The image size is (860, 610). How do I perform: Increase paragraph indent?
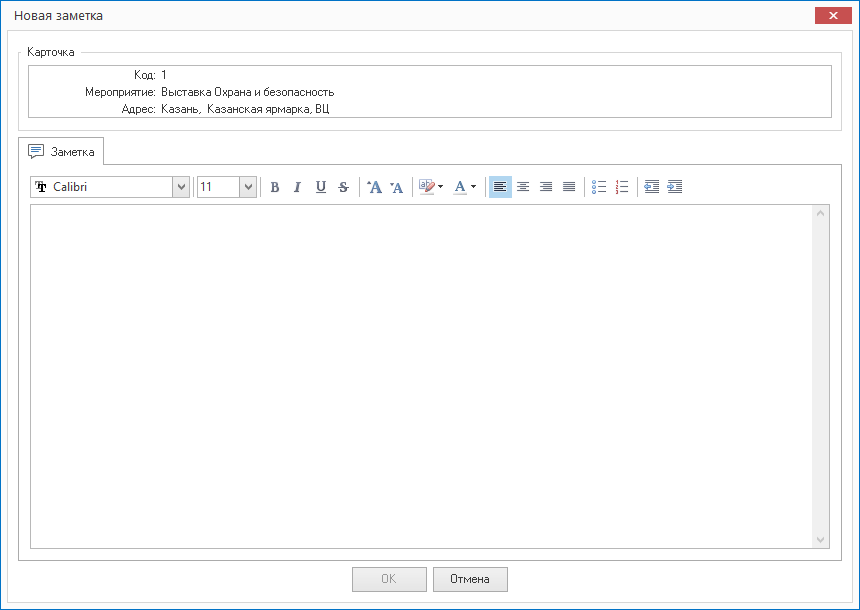pyautogui.click(x=675, y=187)
